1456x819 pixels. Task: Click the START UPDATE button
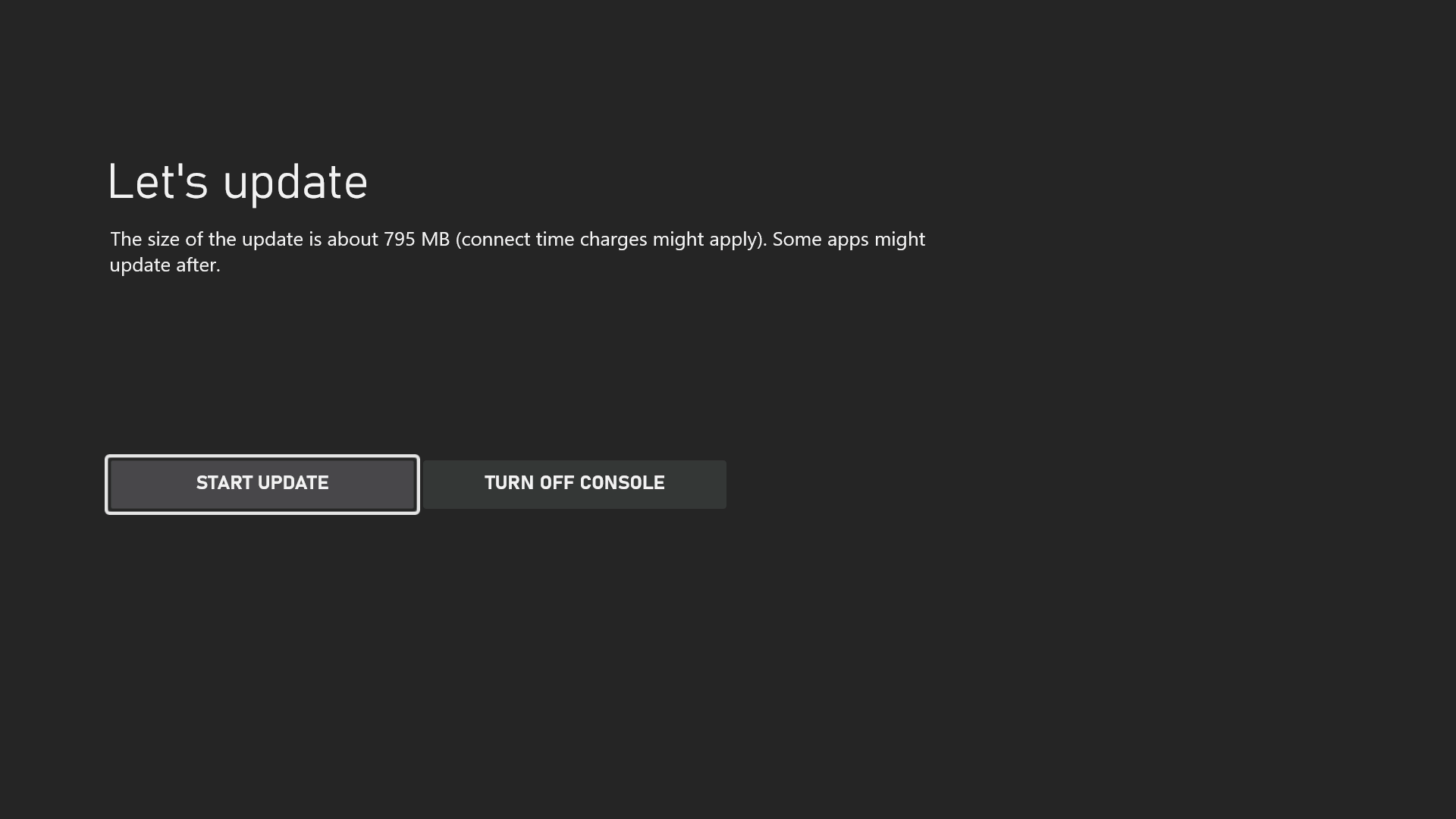262,485
